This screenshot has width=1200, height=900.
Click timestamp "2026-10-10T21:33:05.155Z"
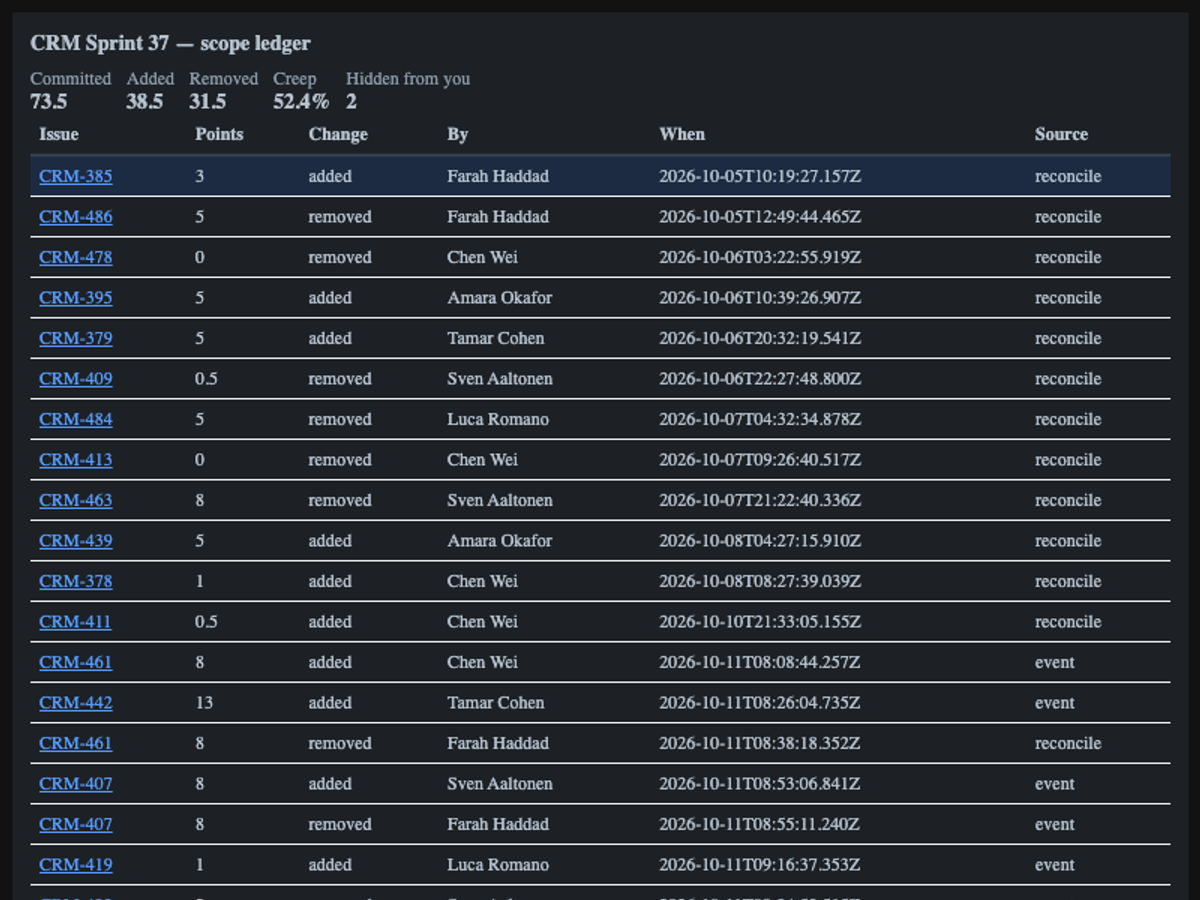coord(760,622)
